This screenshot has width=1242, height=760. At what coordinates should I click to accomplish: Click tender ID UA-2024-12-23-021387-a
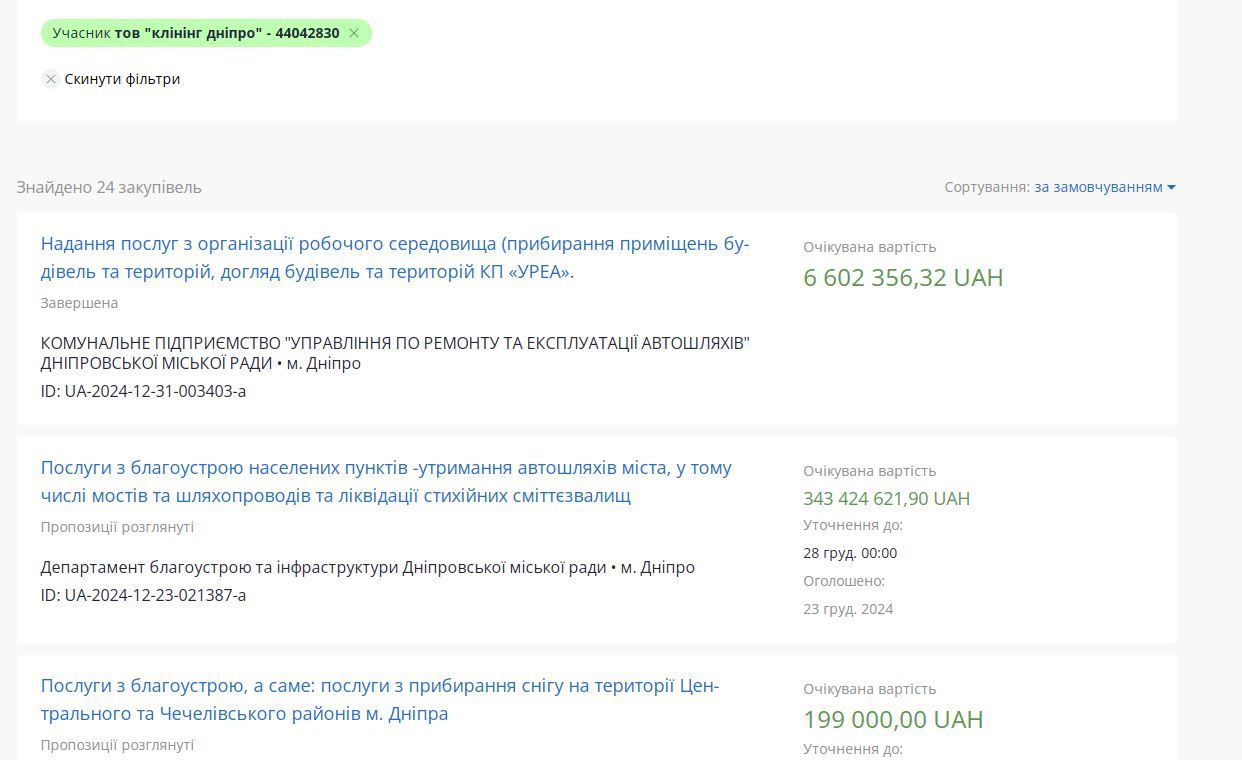point(143,595)
